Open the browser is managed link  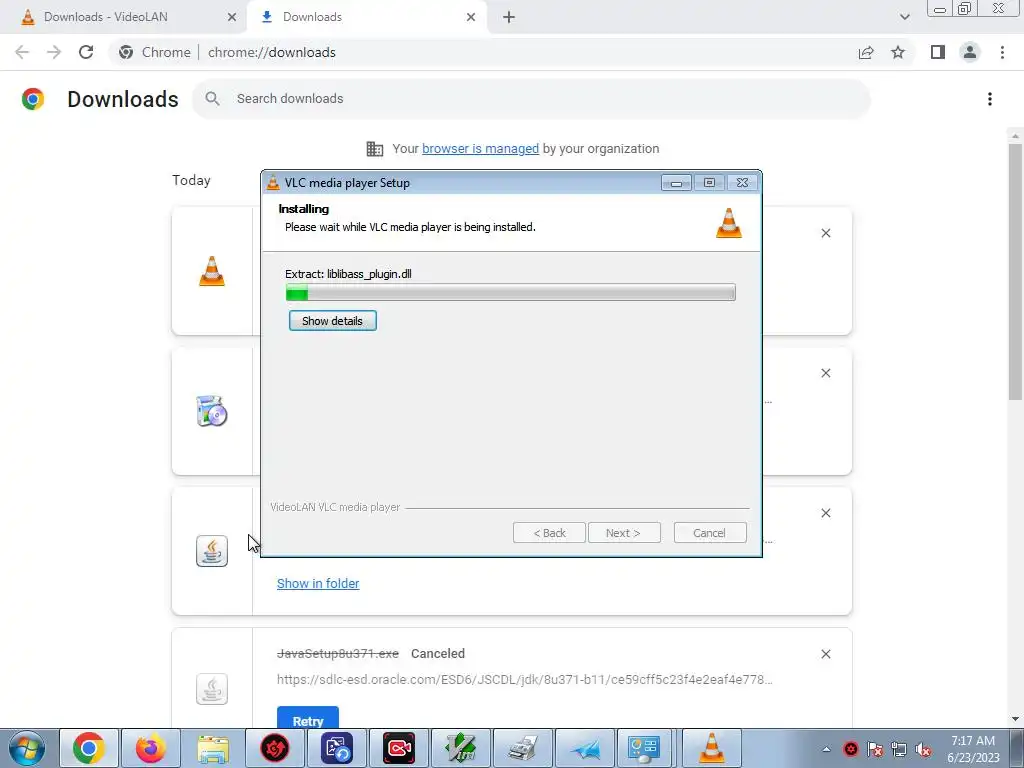click(x=480, y=149)
